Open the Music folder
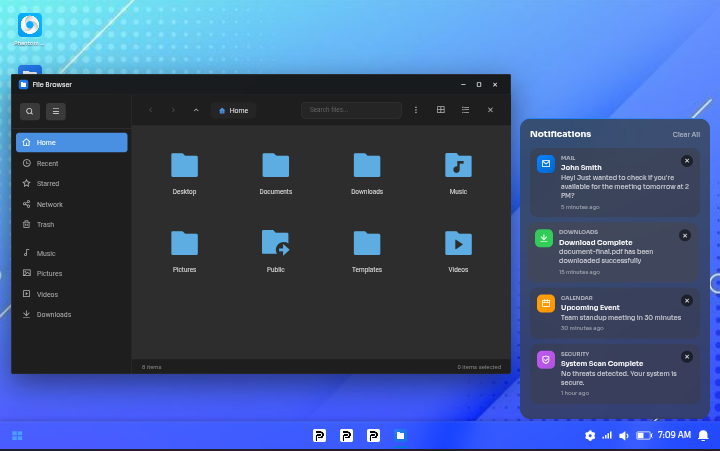The width and height of the screenshot is (720, 451). 458,166
